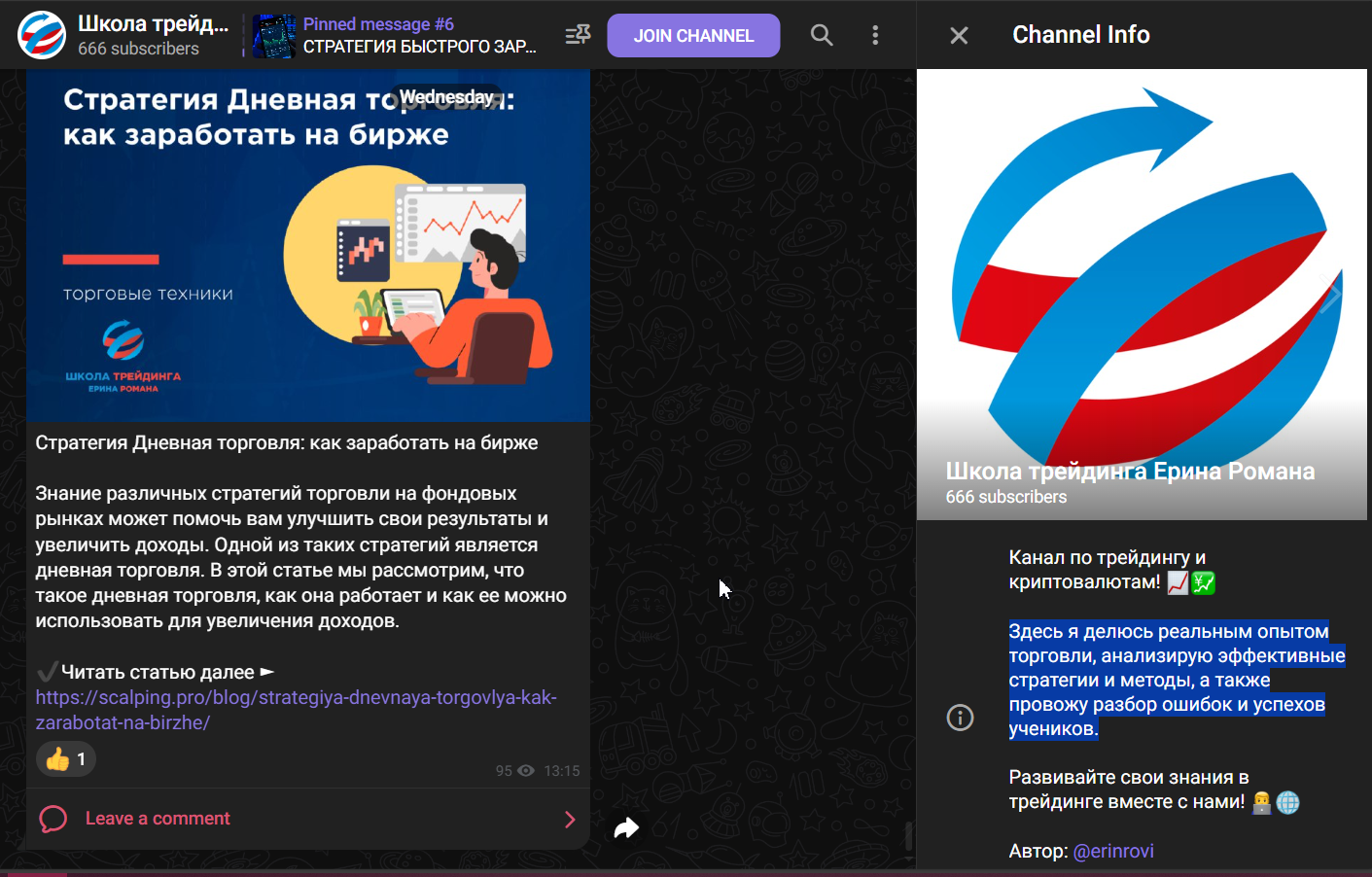Open the pinned message thumbnail preview
Screen dimensions: 1372x877
pyautogui.click(x=274, y=36)
